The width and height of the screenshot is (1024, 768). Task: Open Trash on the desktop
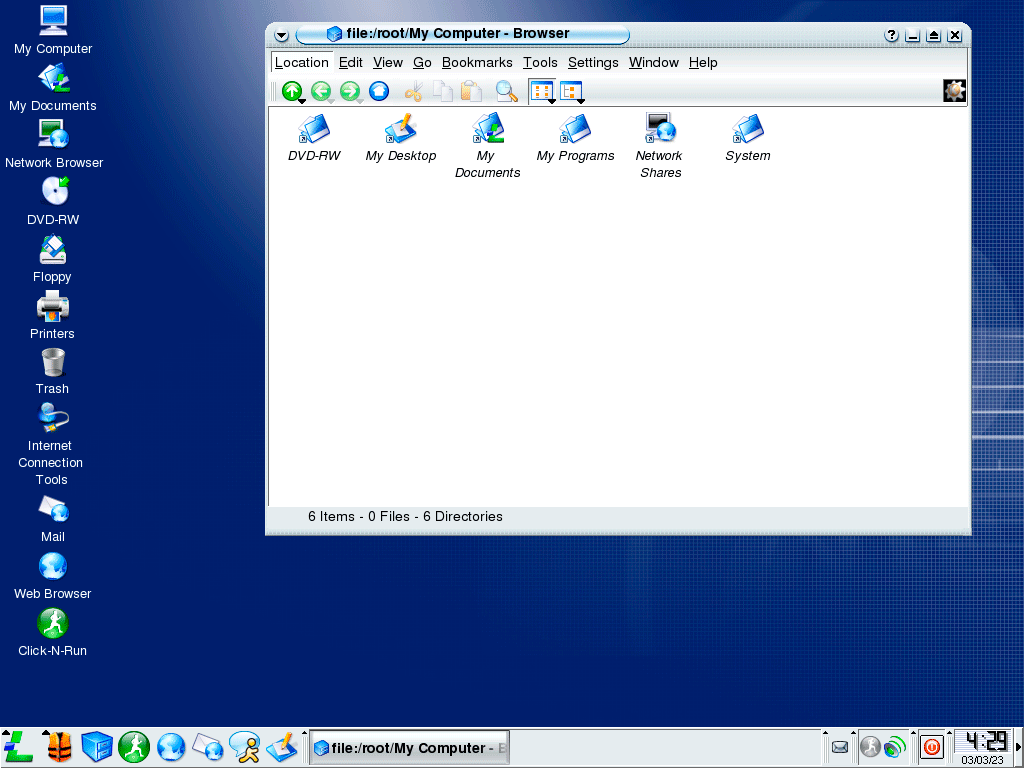click(x=52, y=363)
